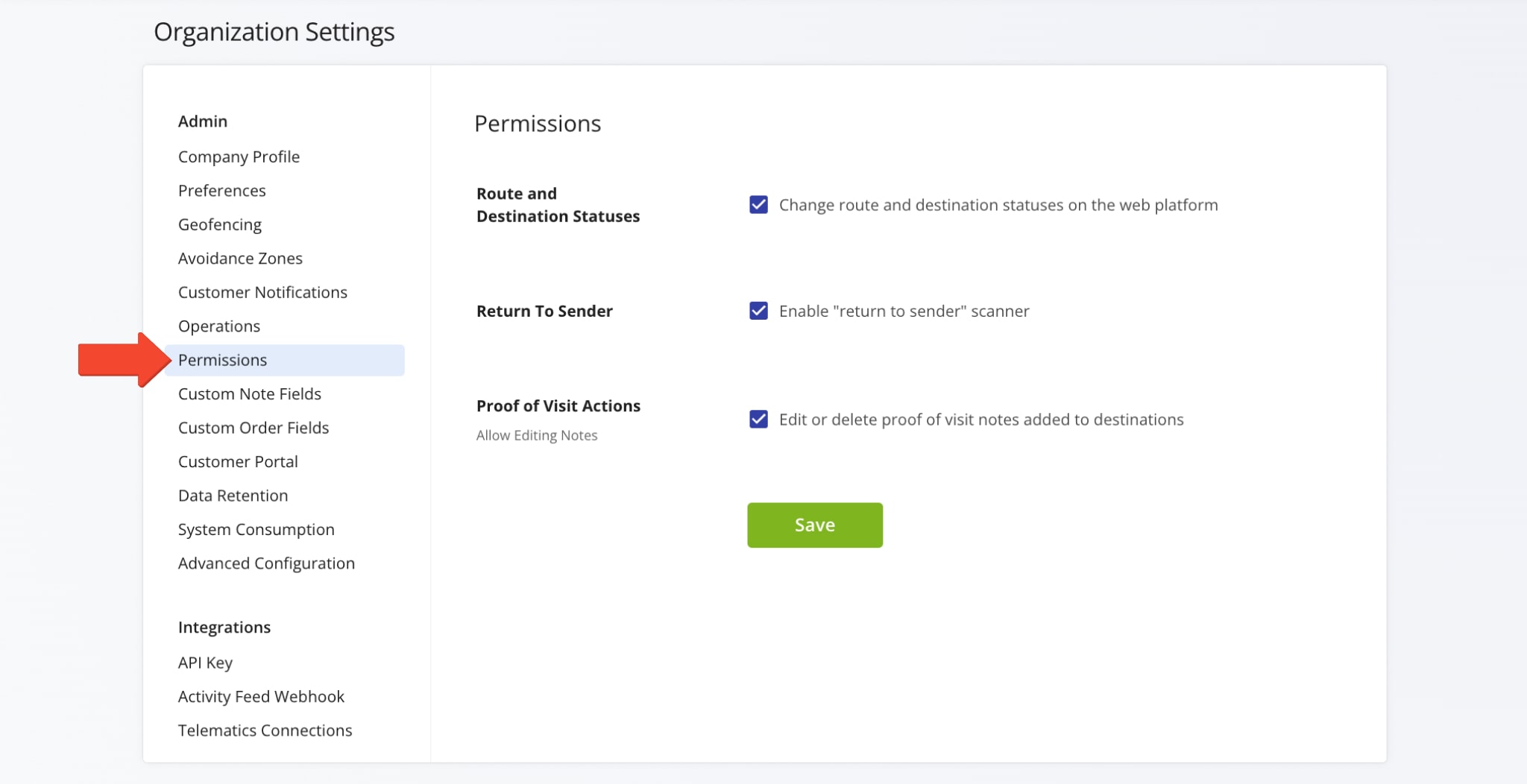Open Custom Note Fields
This screenshot has width=1527, height=784.
pos(249,394)
